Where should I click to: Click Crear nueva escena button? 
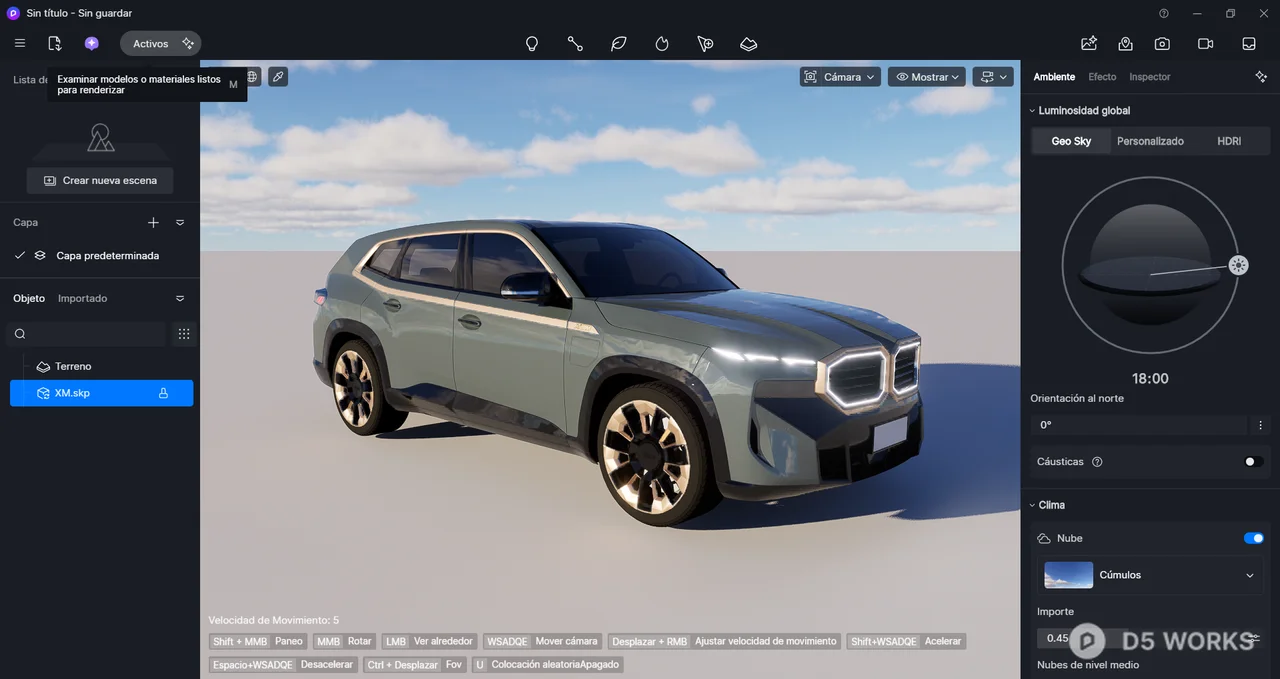click(100, 180)
